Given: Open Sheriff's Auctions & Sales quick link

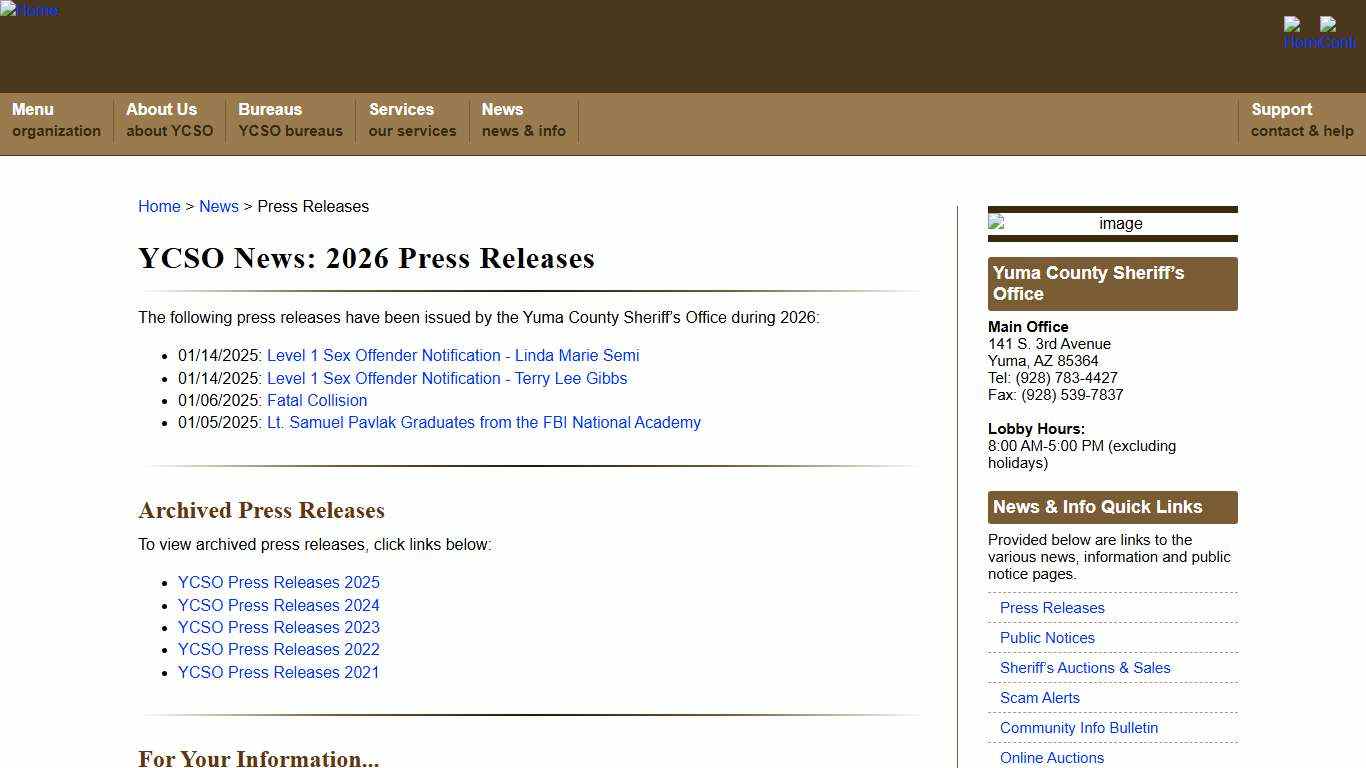Looking at the screenshot, I should (1084, 668).
